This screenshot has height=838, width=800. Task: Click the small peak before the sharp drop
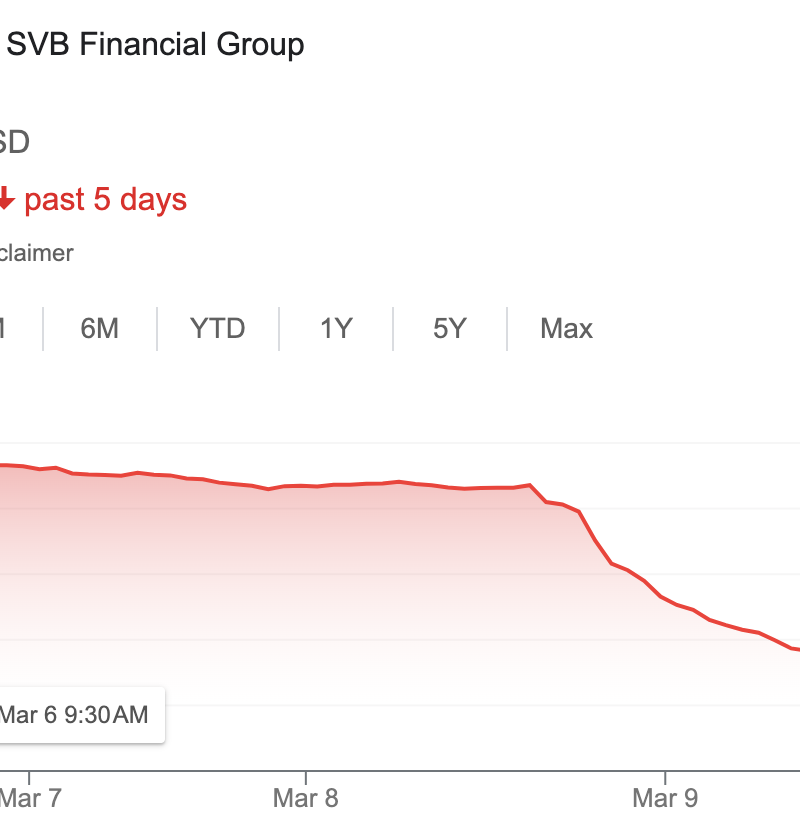tap(530, 485)
